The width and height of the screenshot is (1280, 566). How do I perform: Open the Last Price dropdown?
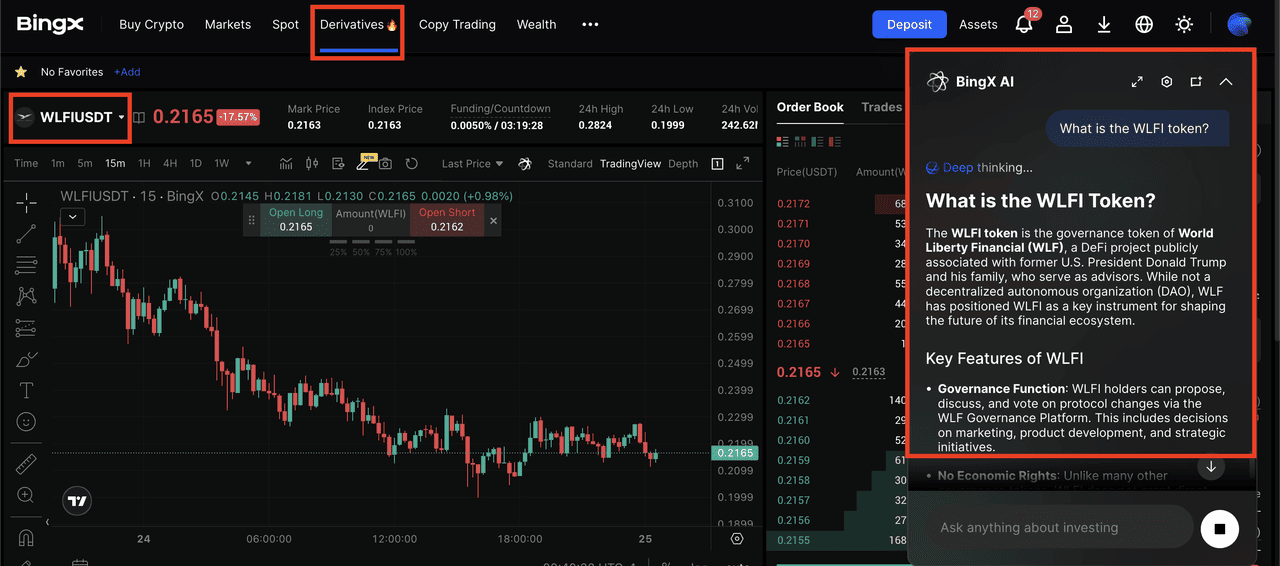pos(473,163)
